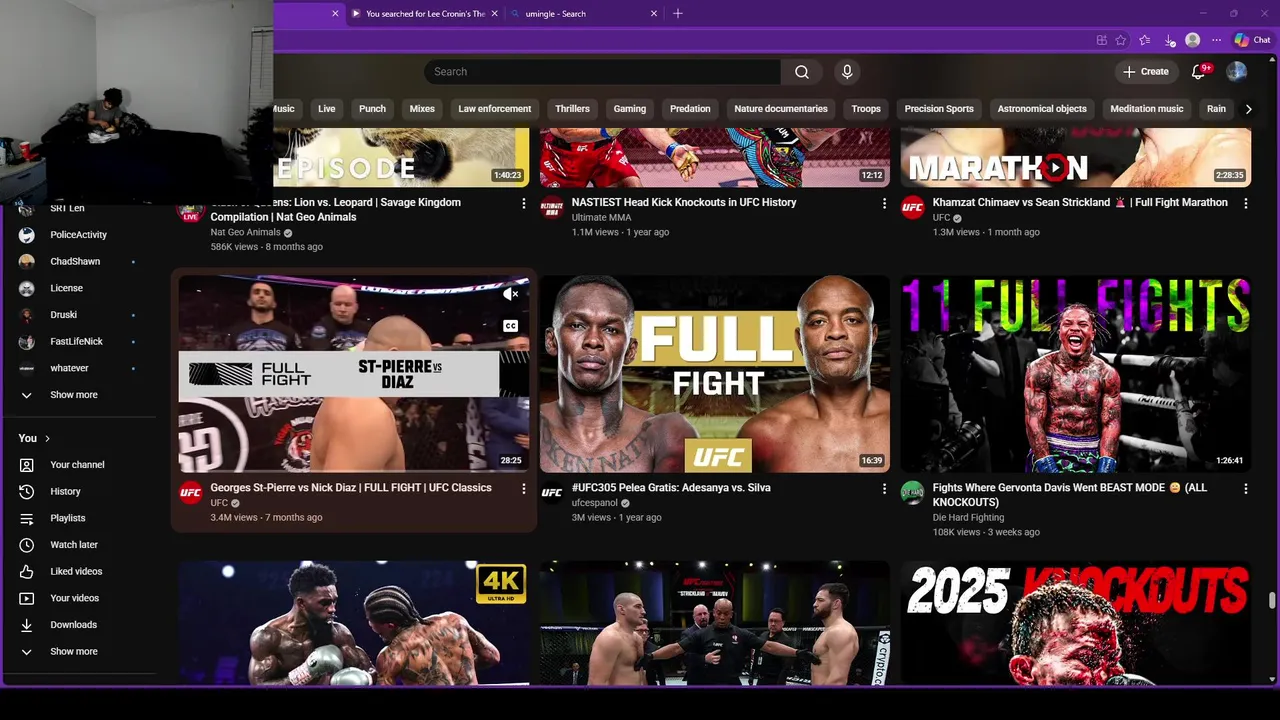Select the Troops chip
Screen dimensions: 1280x720
coord(866,109)
